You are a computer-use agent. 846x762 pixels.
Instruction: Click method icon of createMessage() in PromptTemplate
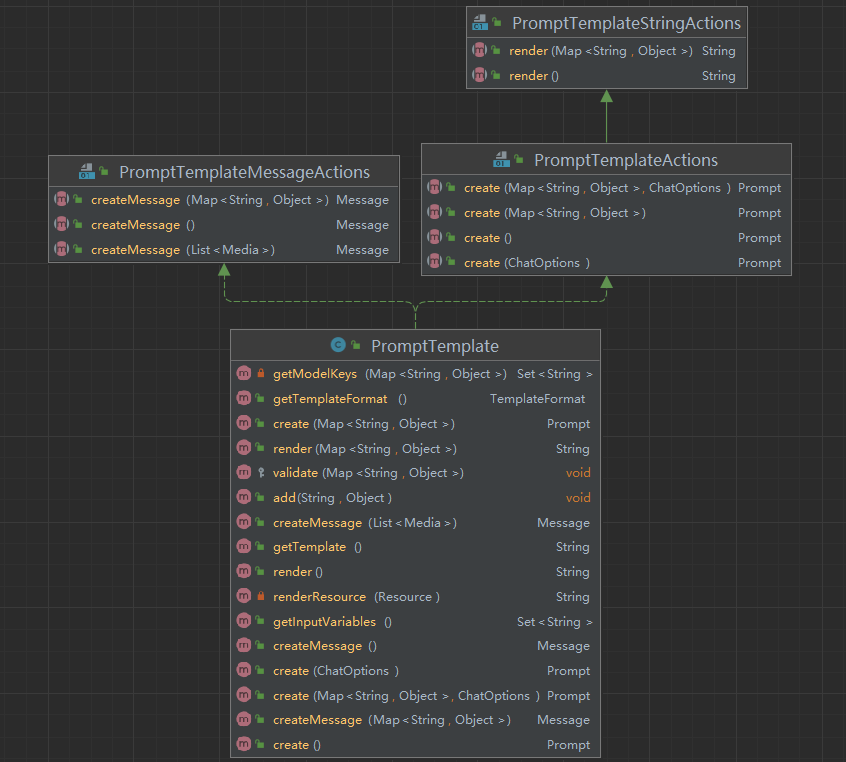[x=244, y=645]
